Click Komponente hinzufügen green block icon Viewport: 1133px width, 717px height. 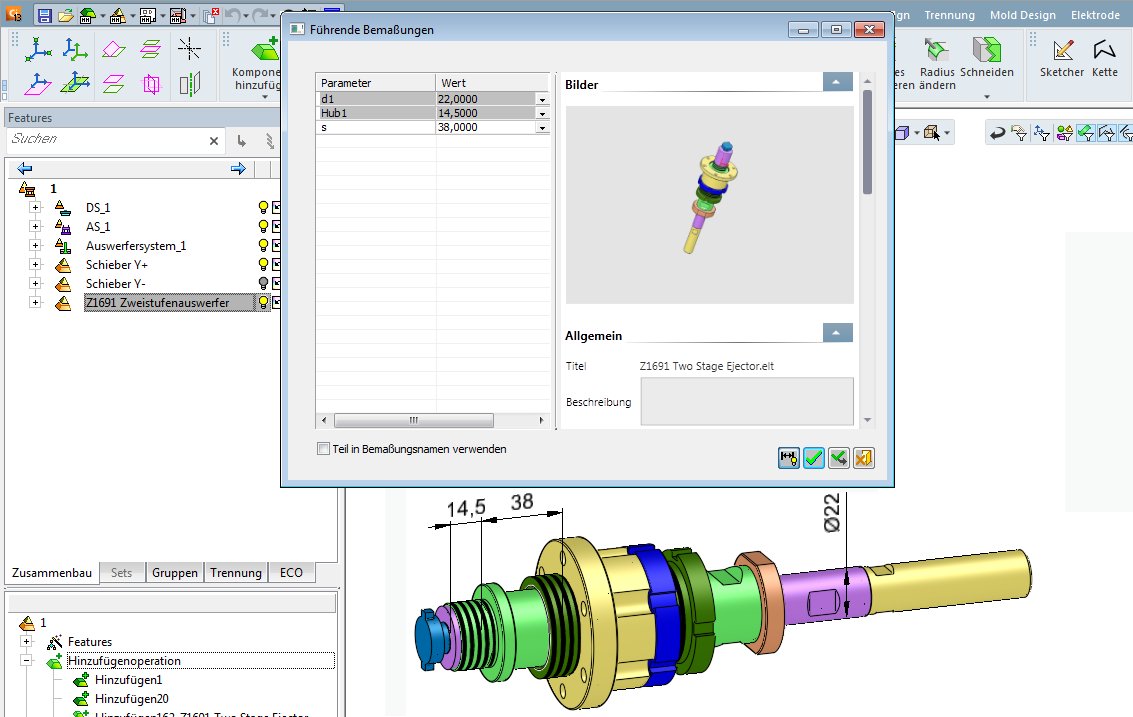(266, 49)
